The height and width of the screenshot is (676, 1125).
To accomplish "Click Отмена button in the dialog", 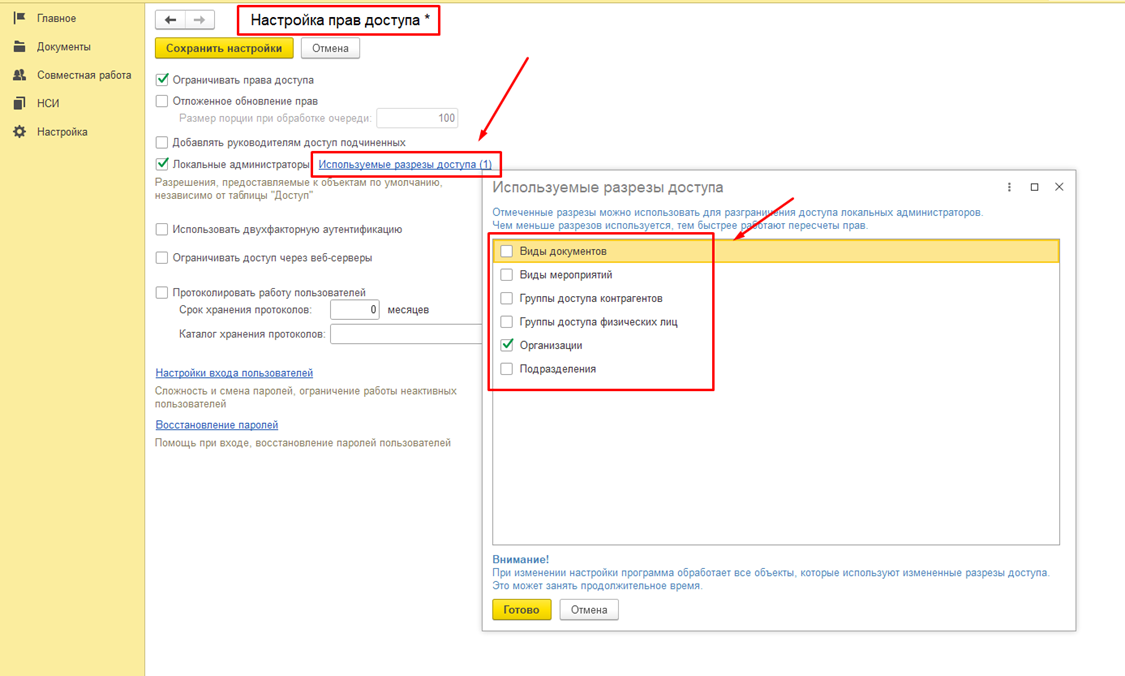I will tap(589, 610).
